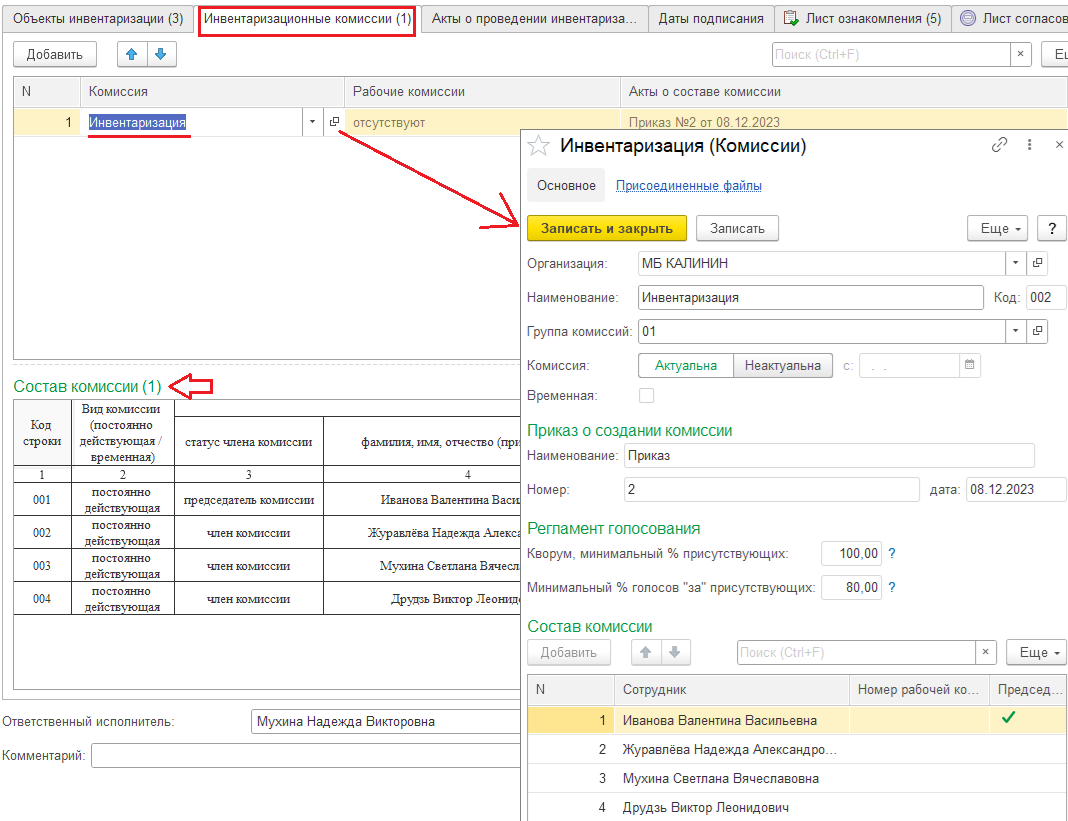Click the Рабочие комиссии column header
1068x821 pixels.
pos(482,91)
